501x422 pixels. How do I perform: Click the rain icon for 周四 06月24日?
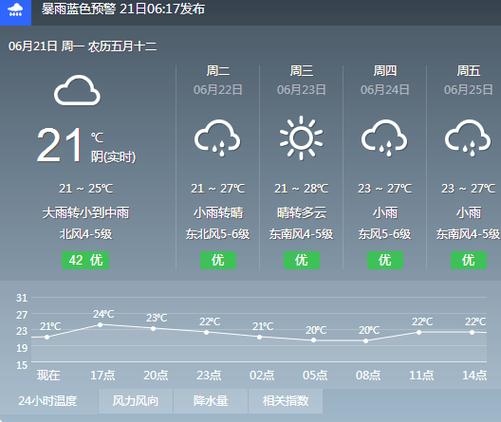click(384, 138)
